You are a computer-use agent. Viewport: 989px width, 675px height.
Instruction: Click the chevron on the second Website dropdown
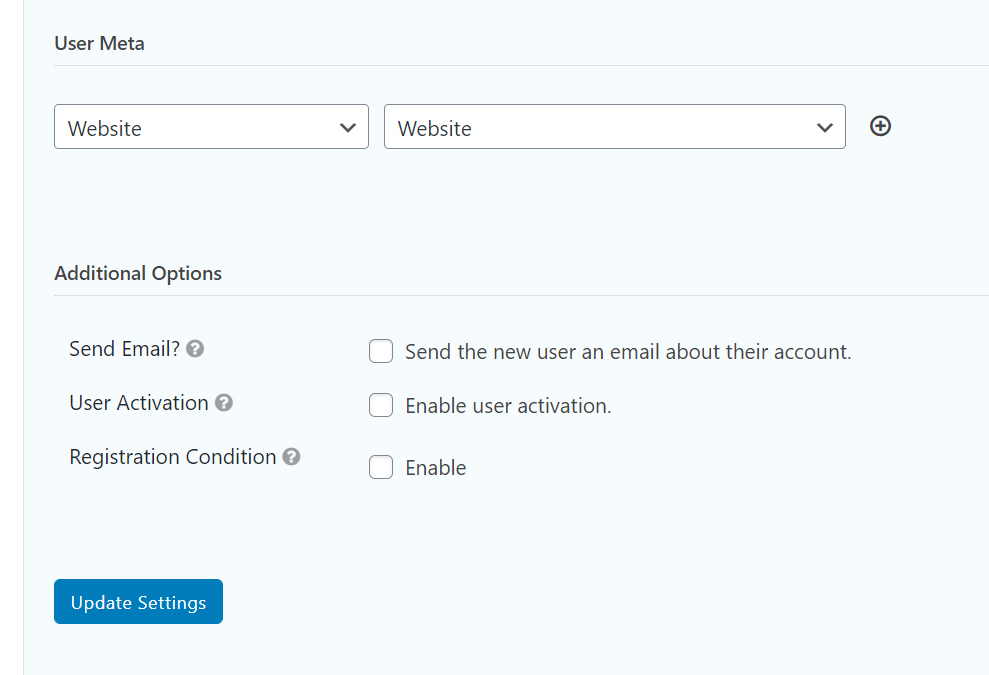click(x=825, y=127)
